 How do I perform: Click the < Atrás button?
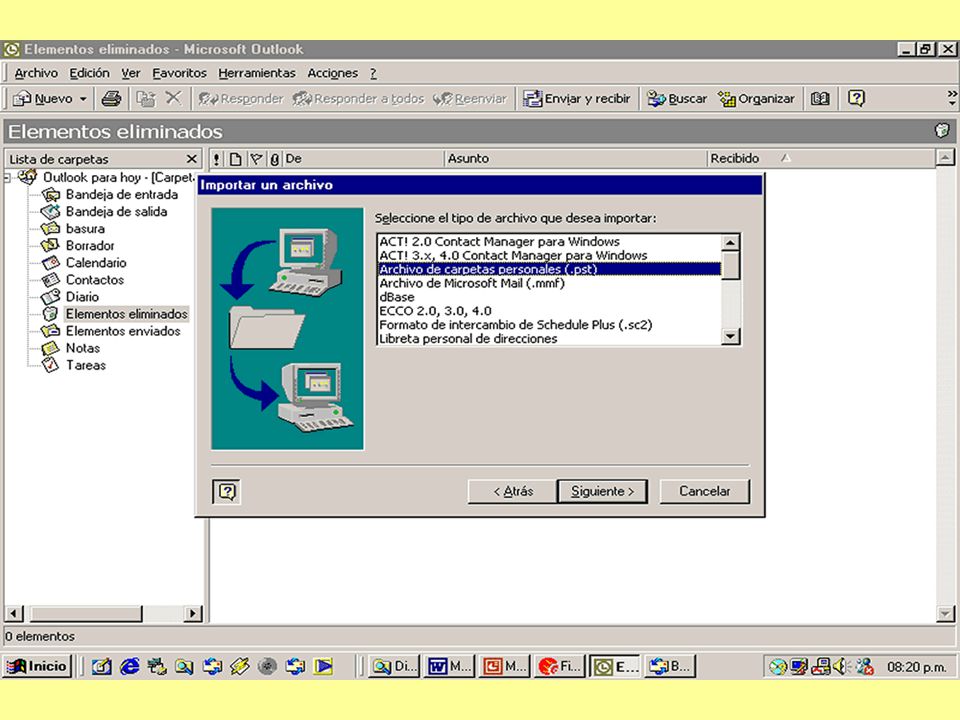click(x=512, y=492)
